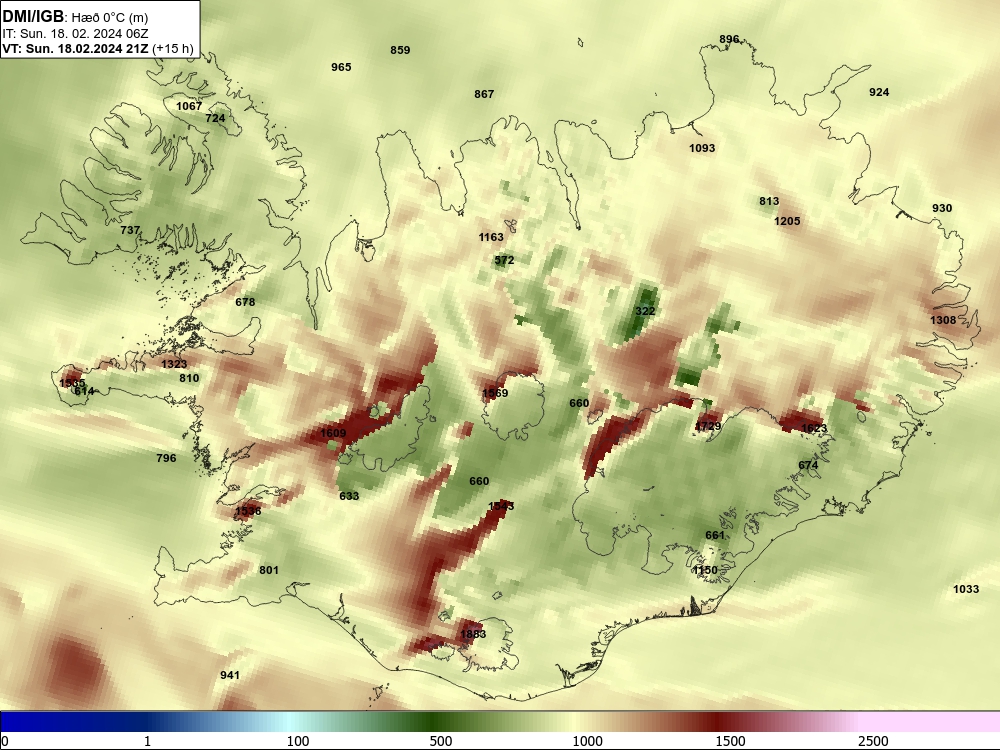Click the 'VT: Sun. 18.02.2024 21Z' line

pos(75,48)
